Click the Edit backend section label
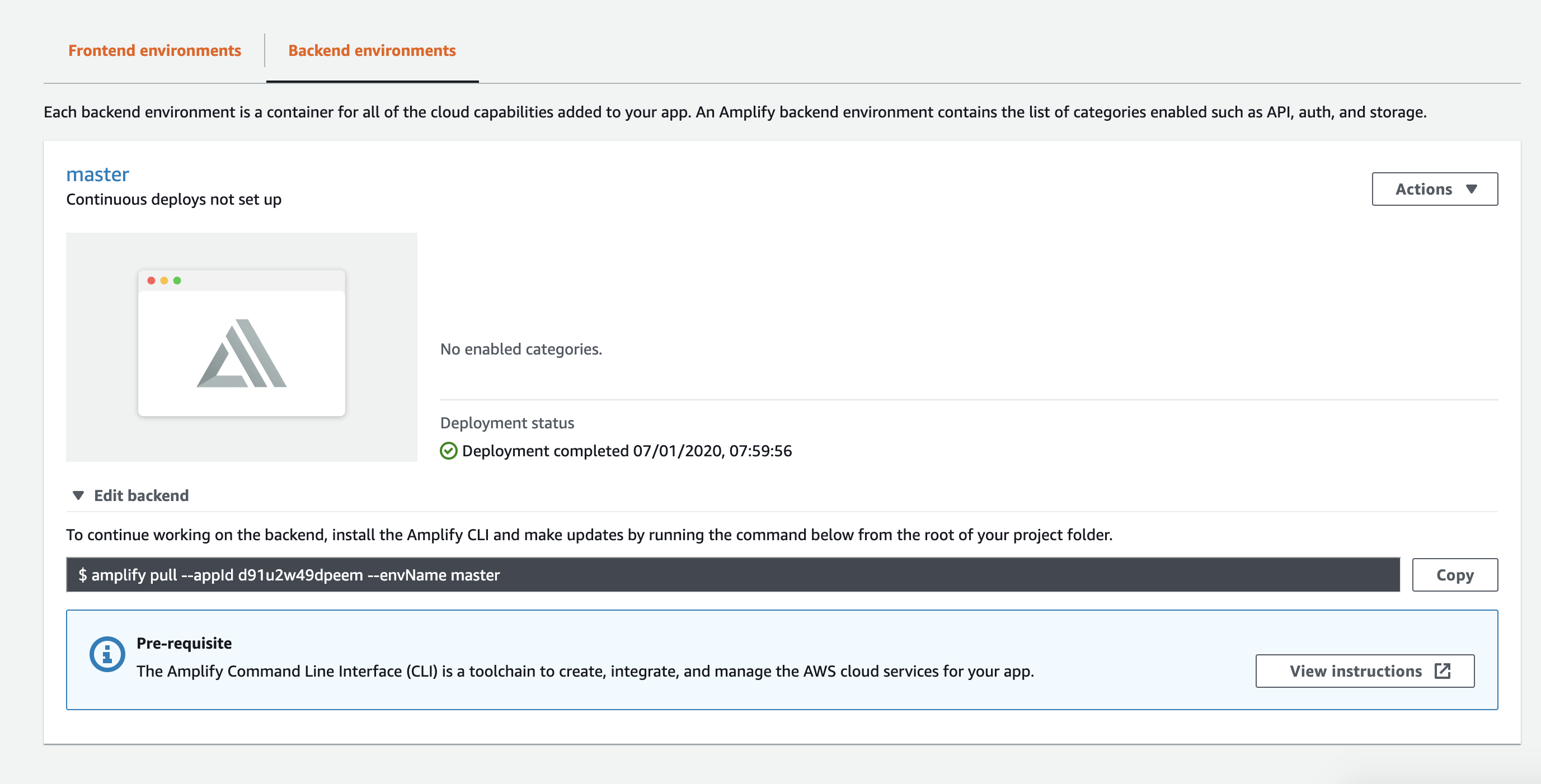The width and height of the screenshot is (1541, 784). tap(141, 495)
